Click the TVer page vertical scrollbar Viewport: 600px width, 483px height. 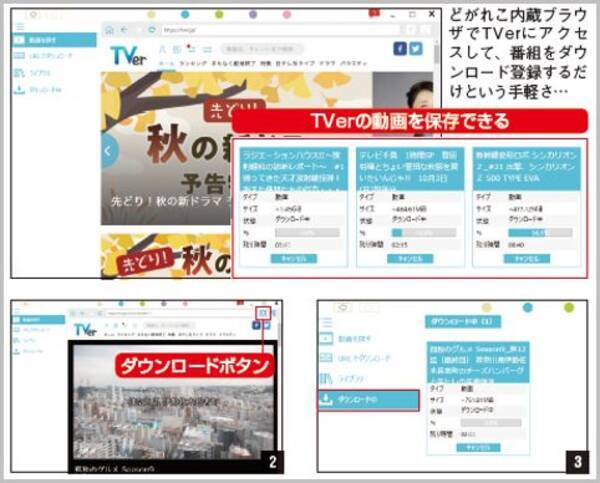click(436, 54)
